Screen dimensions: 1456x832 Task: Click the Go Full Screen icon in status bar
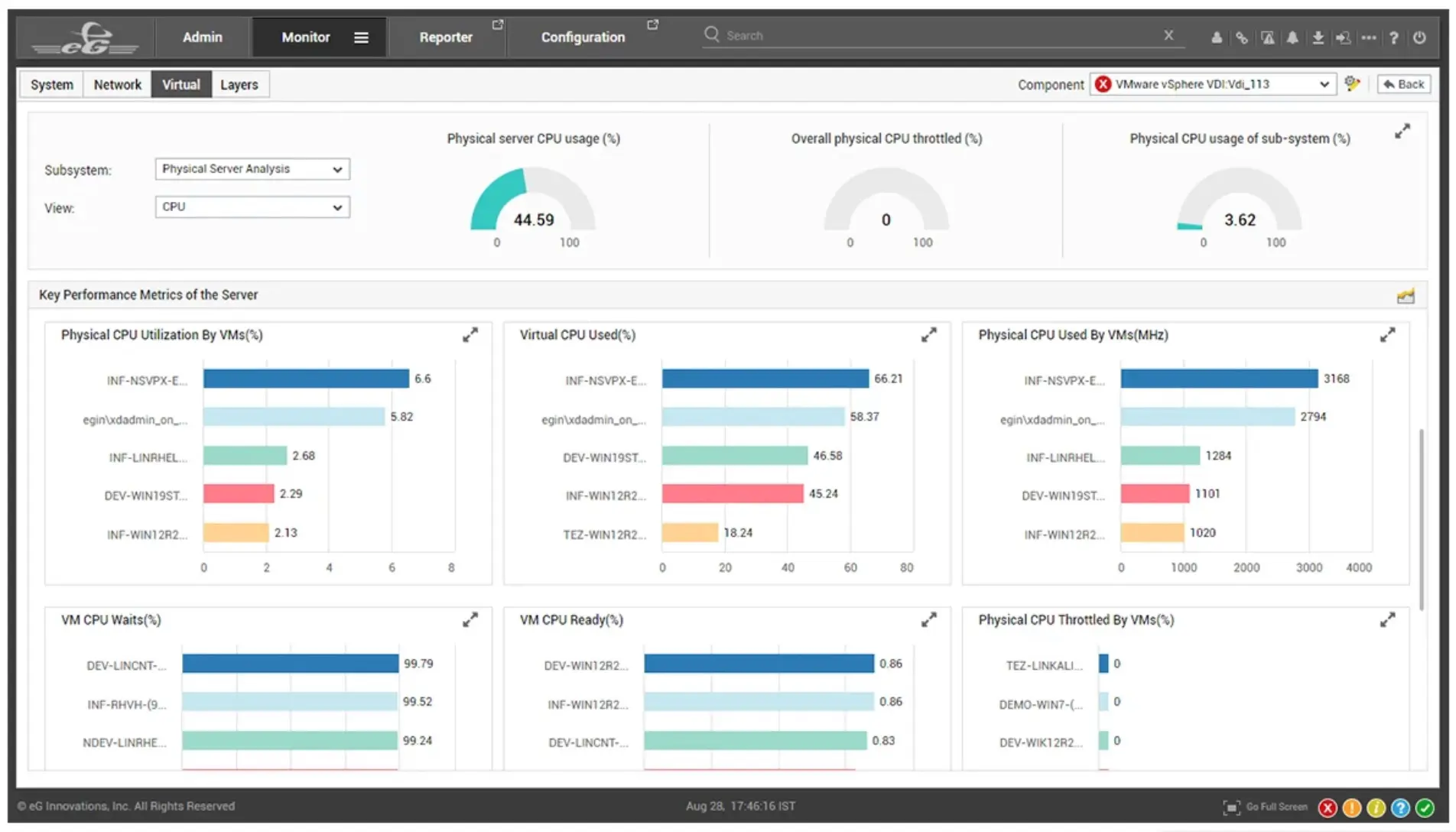point(1233,807)
